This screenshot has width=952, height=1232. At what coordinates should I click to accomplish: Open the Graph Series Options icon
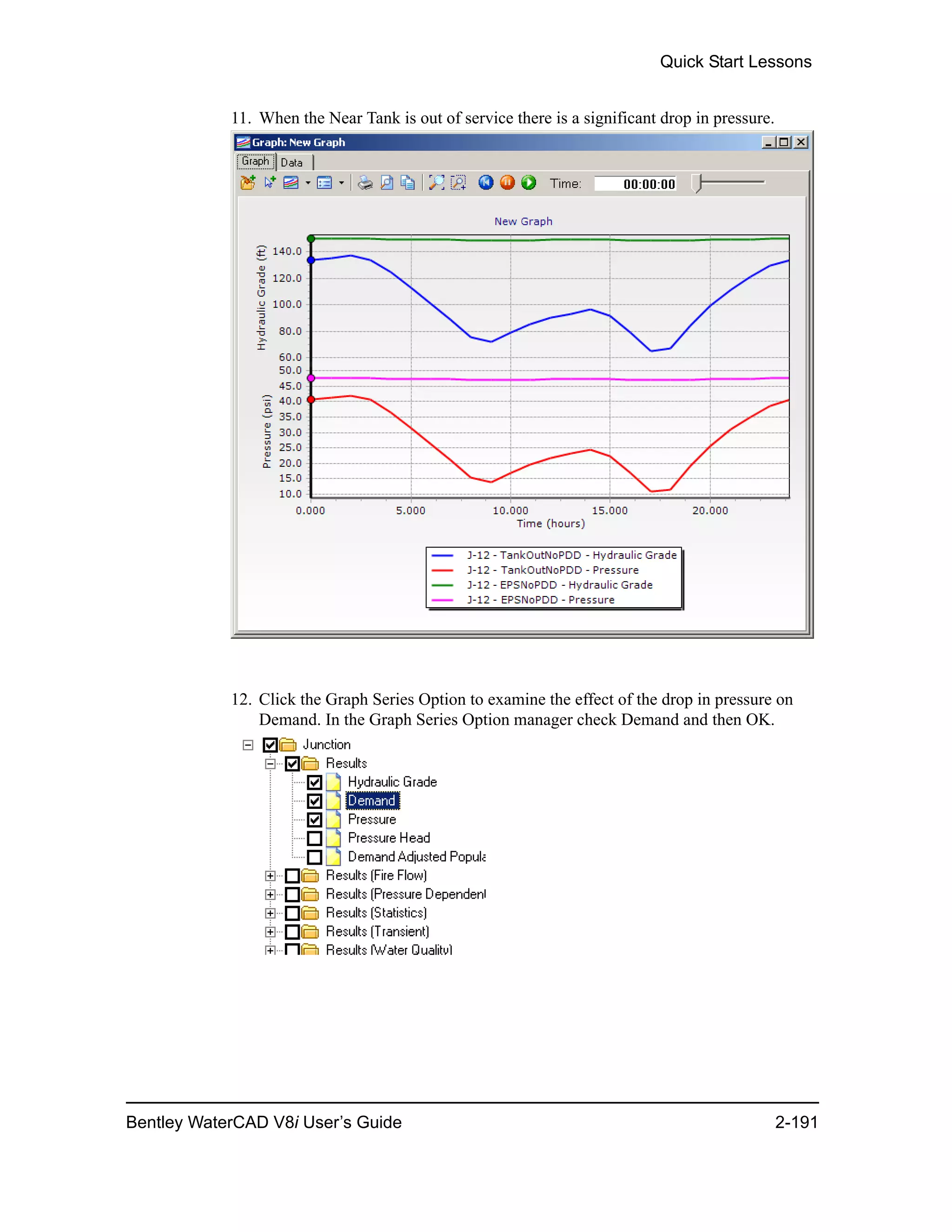(x=291, y=183)
